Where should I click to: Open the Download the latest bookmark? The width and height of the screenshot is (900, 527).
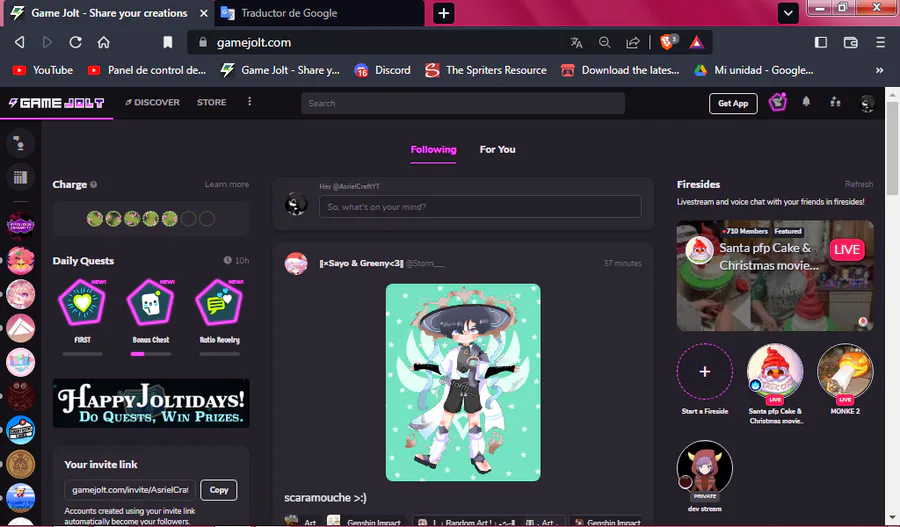tap(620, 70)
